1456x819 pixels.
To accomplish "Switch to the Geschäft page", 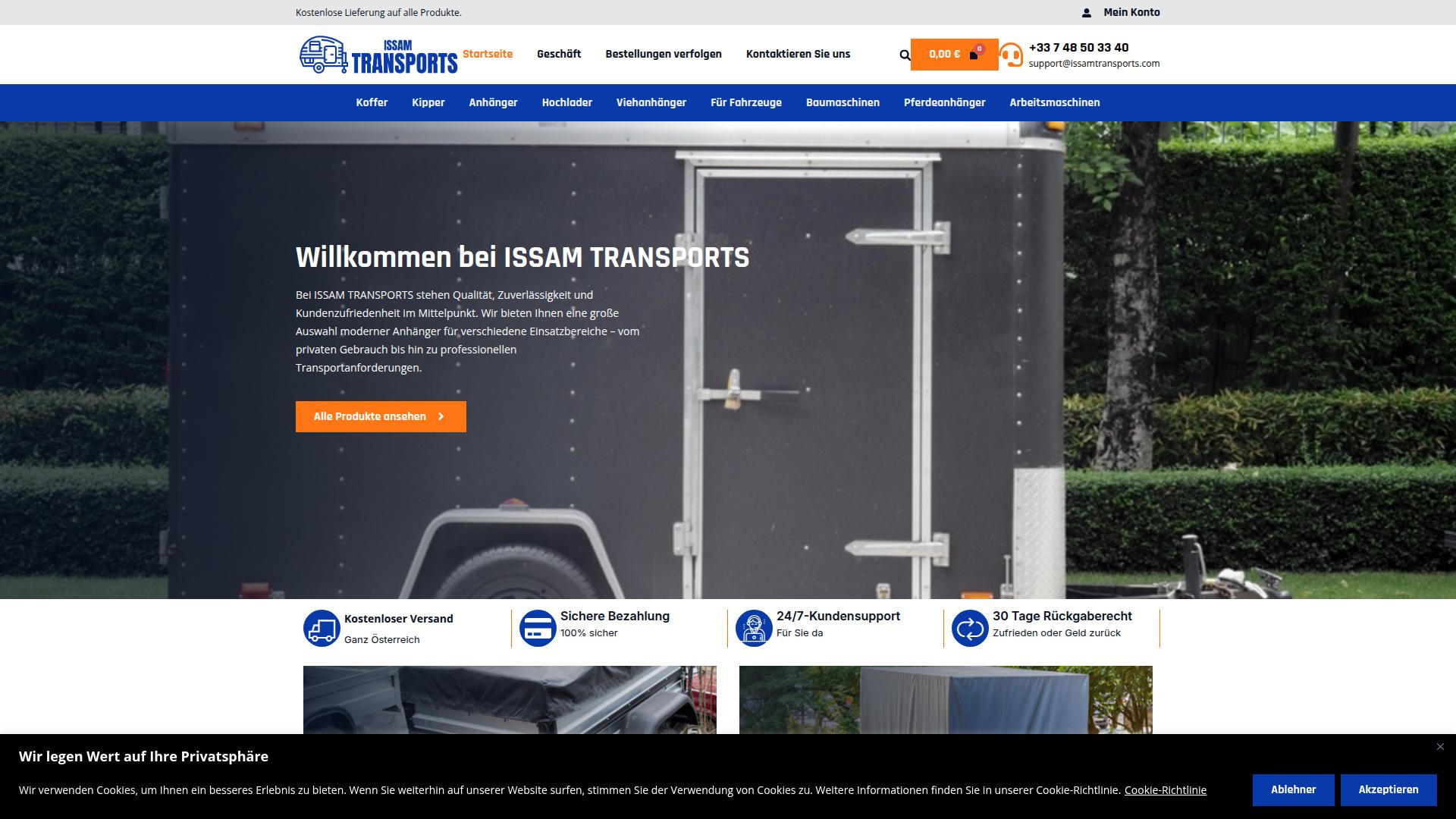I will pyautogui.click(x=559, y=54).
